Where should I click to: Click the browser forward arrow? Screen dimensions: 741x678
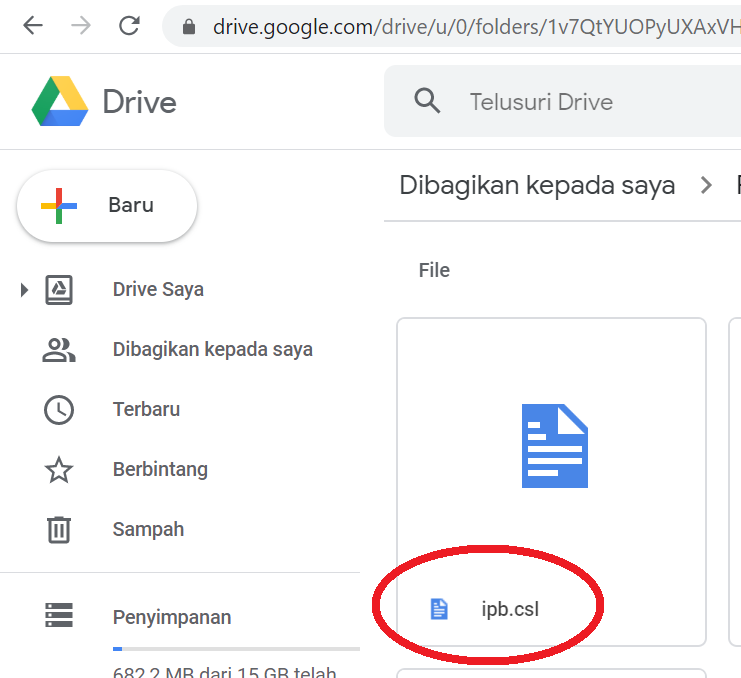tap(81, 26)
